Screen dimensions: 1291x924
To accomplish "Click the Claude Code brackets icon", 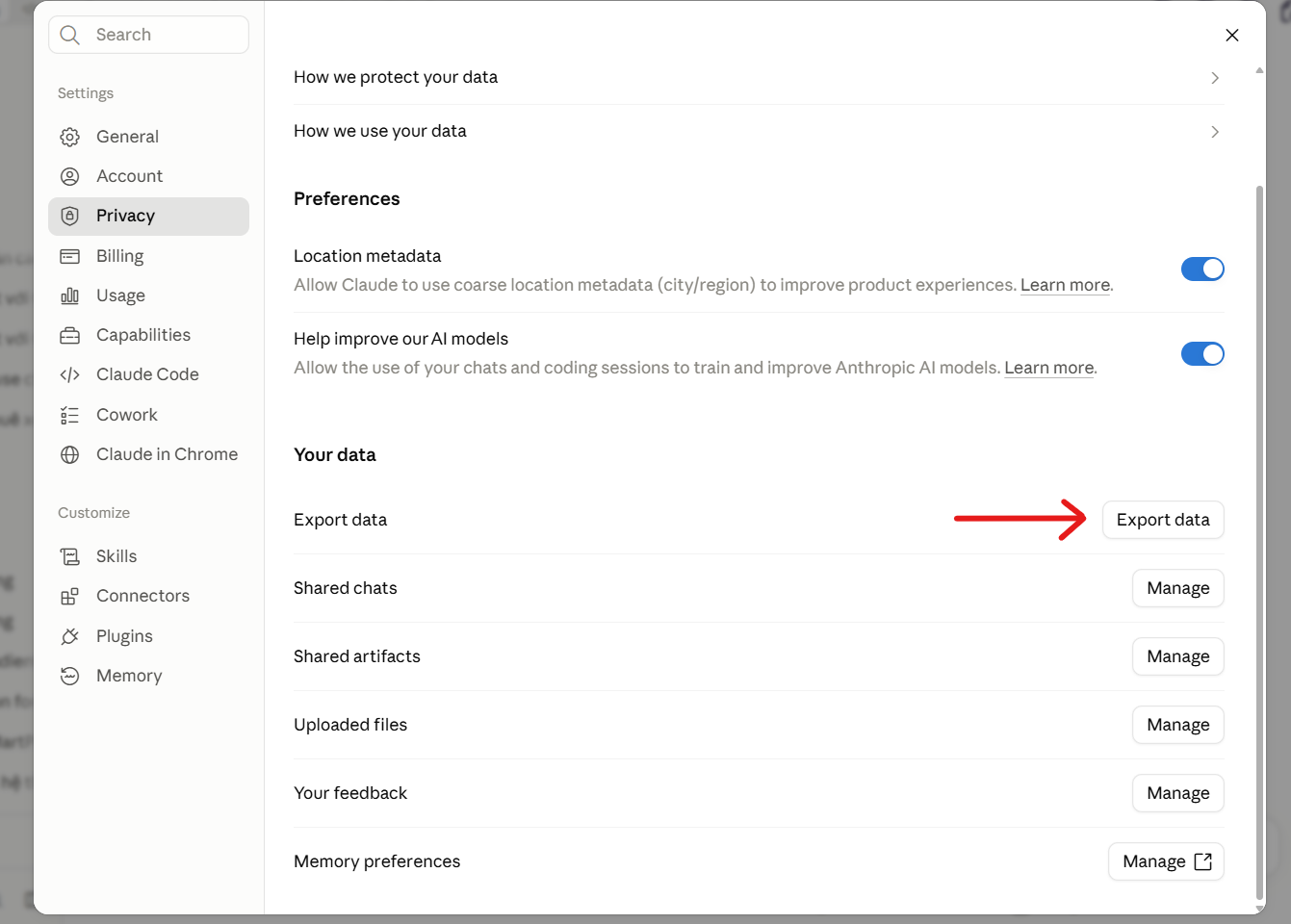I will [x=70, y=374].
